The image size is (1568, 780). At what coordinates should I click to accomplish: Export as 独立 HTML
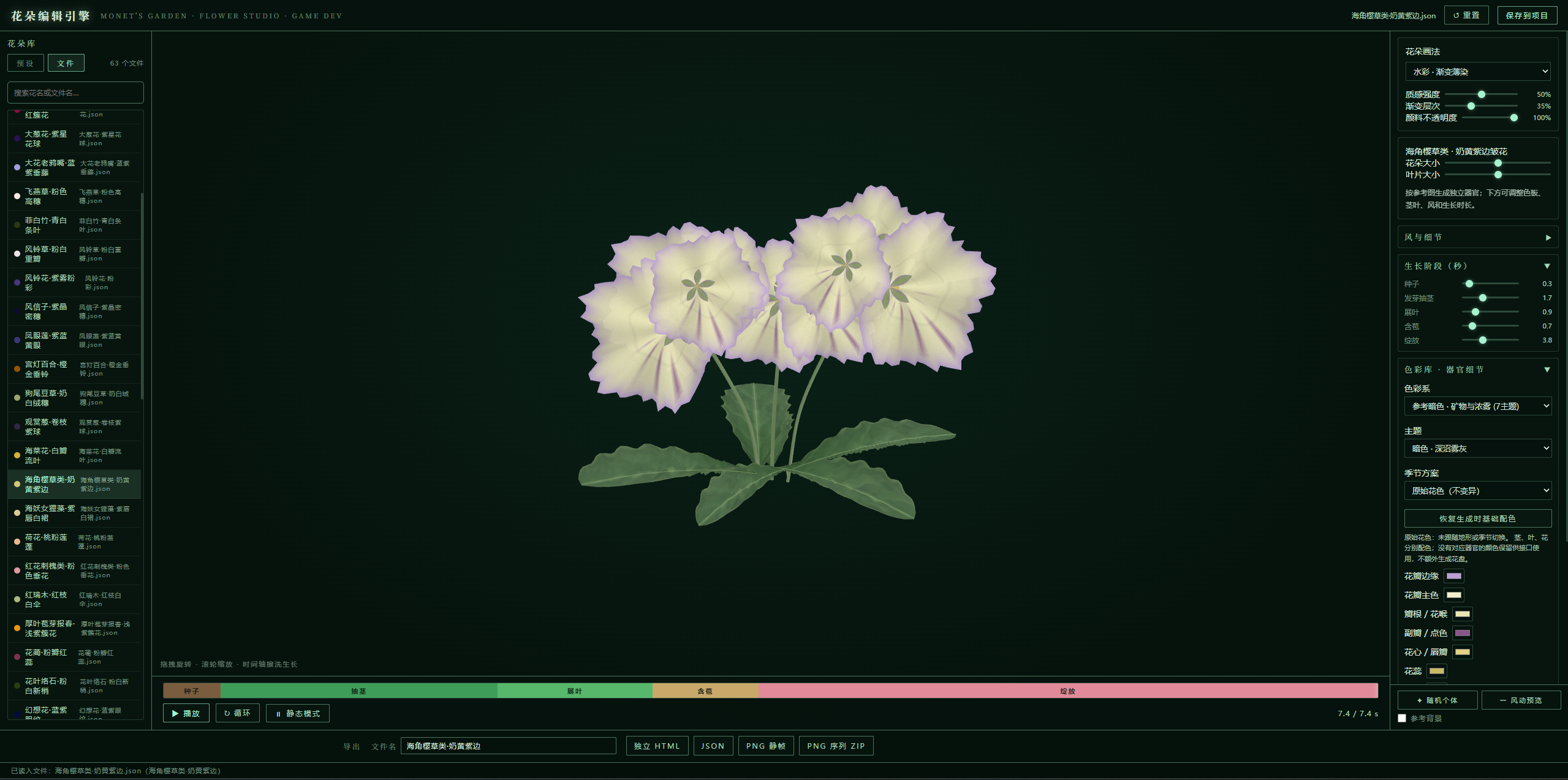pos(657,746)
